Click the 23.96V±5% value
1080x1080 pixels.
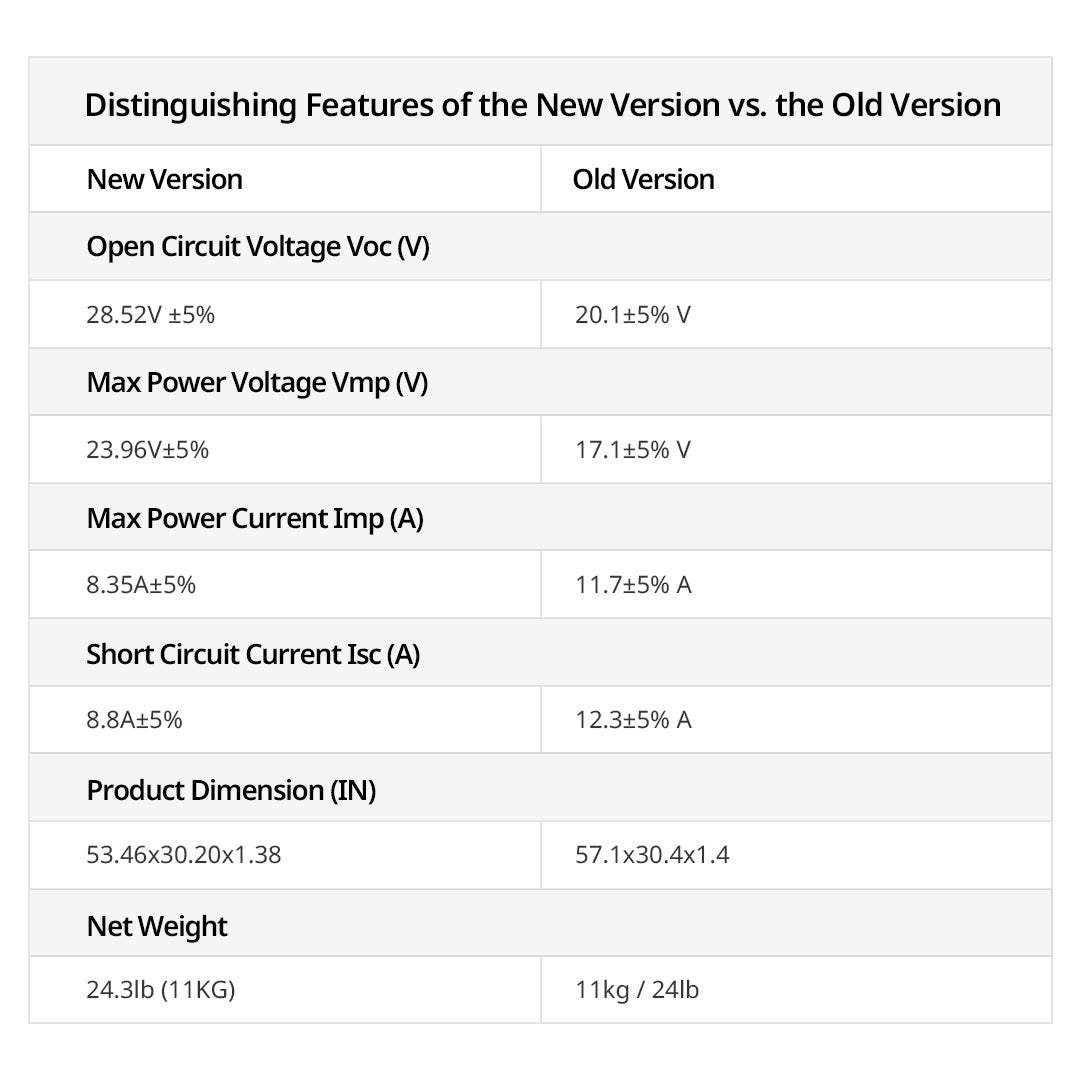click(148, 450)
